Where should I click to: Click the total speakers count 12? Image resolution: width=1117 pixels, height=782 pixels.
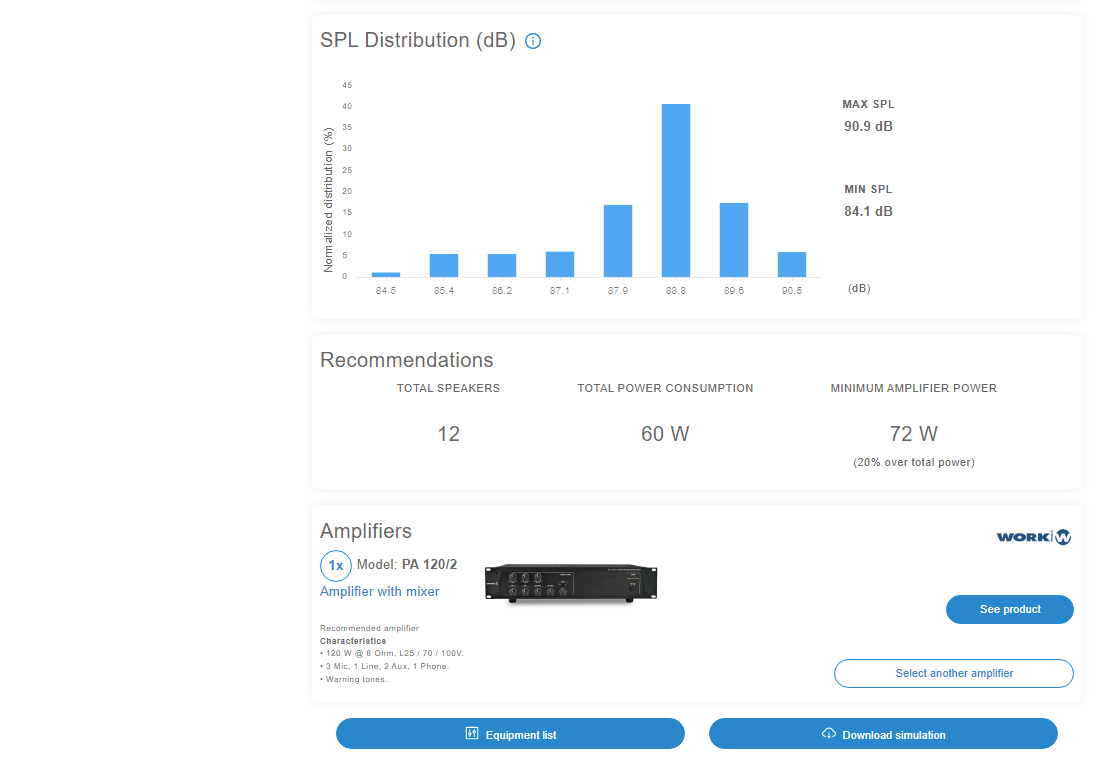[448, 434]
